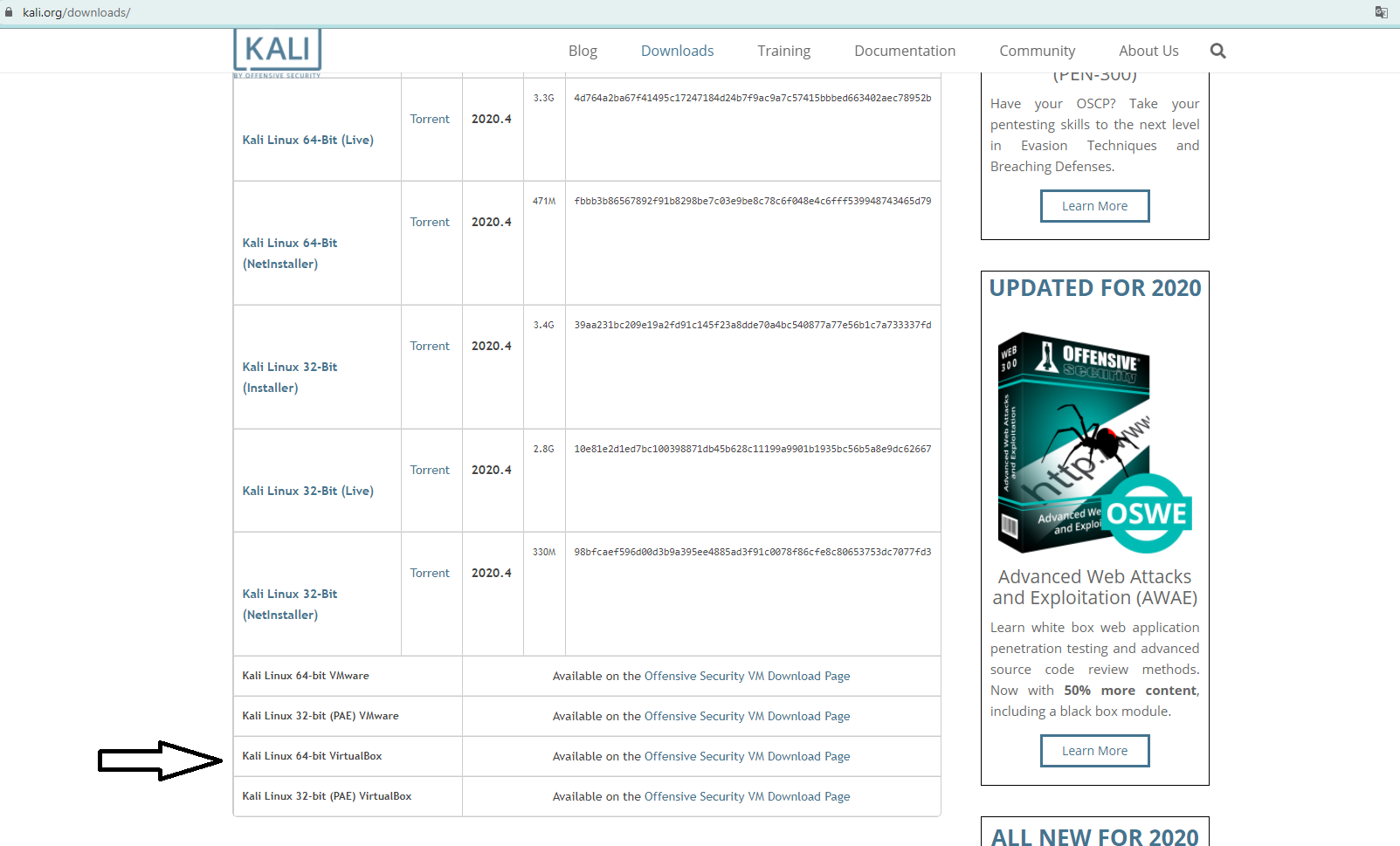
Task: Click Kali Linux 64-bit VMware row label
Action: click(306, 676)
